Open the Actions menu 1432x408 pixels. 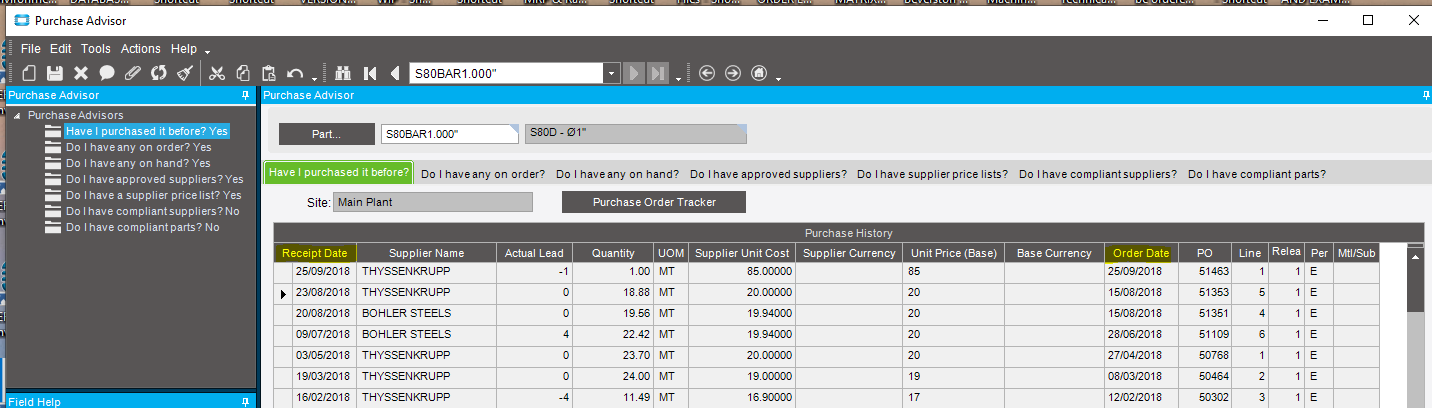pos(140,48)
